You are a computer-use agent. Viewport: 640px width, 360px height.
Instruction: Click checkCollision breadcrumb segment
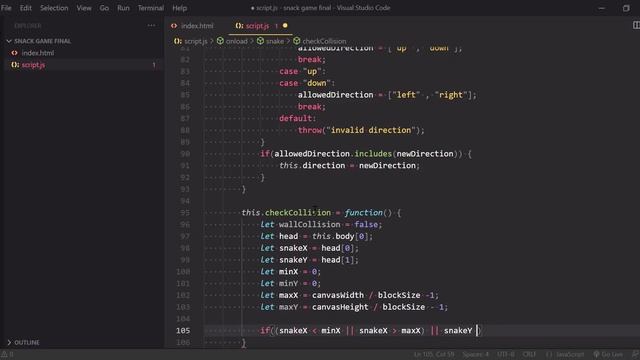point(324,41)
